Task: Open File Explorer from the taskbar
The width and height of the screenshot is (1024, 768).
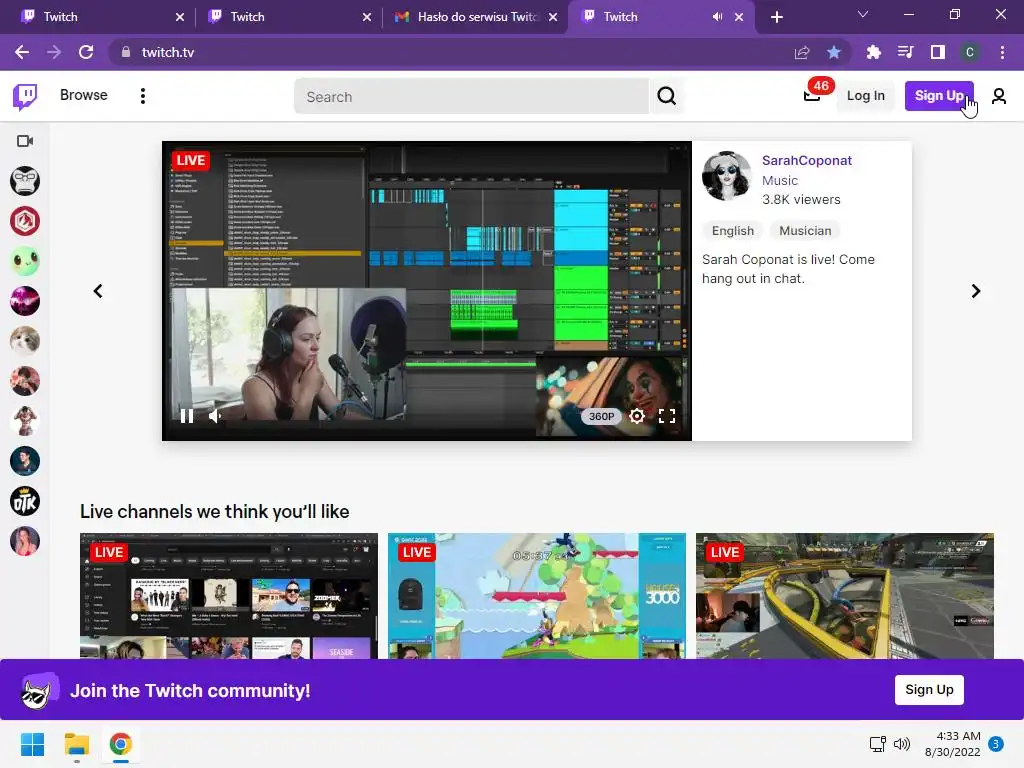Action: pos(76,744)
